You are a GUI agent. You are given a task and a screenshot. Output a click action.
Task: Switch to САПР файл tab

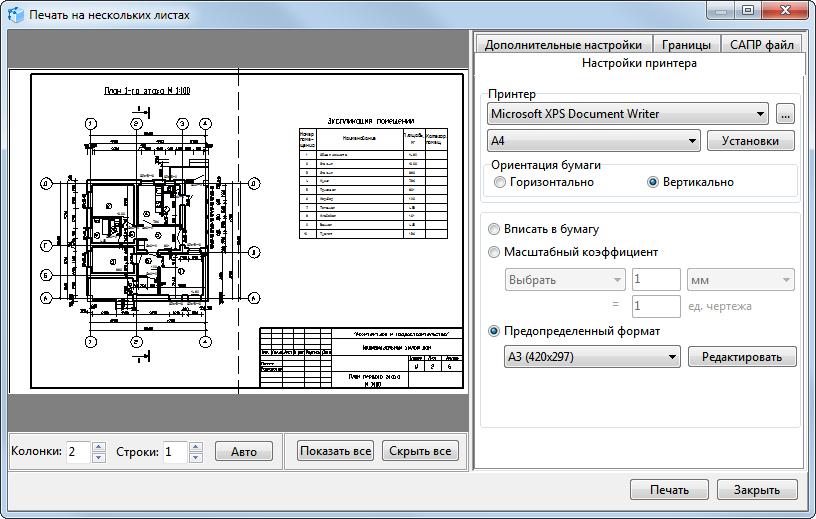(x=762, y=45)
